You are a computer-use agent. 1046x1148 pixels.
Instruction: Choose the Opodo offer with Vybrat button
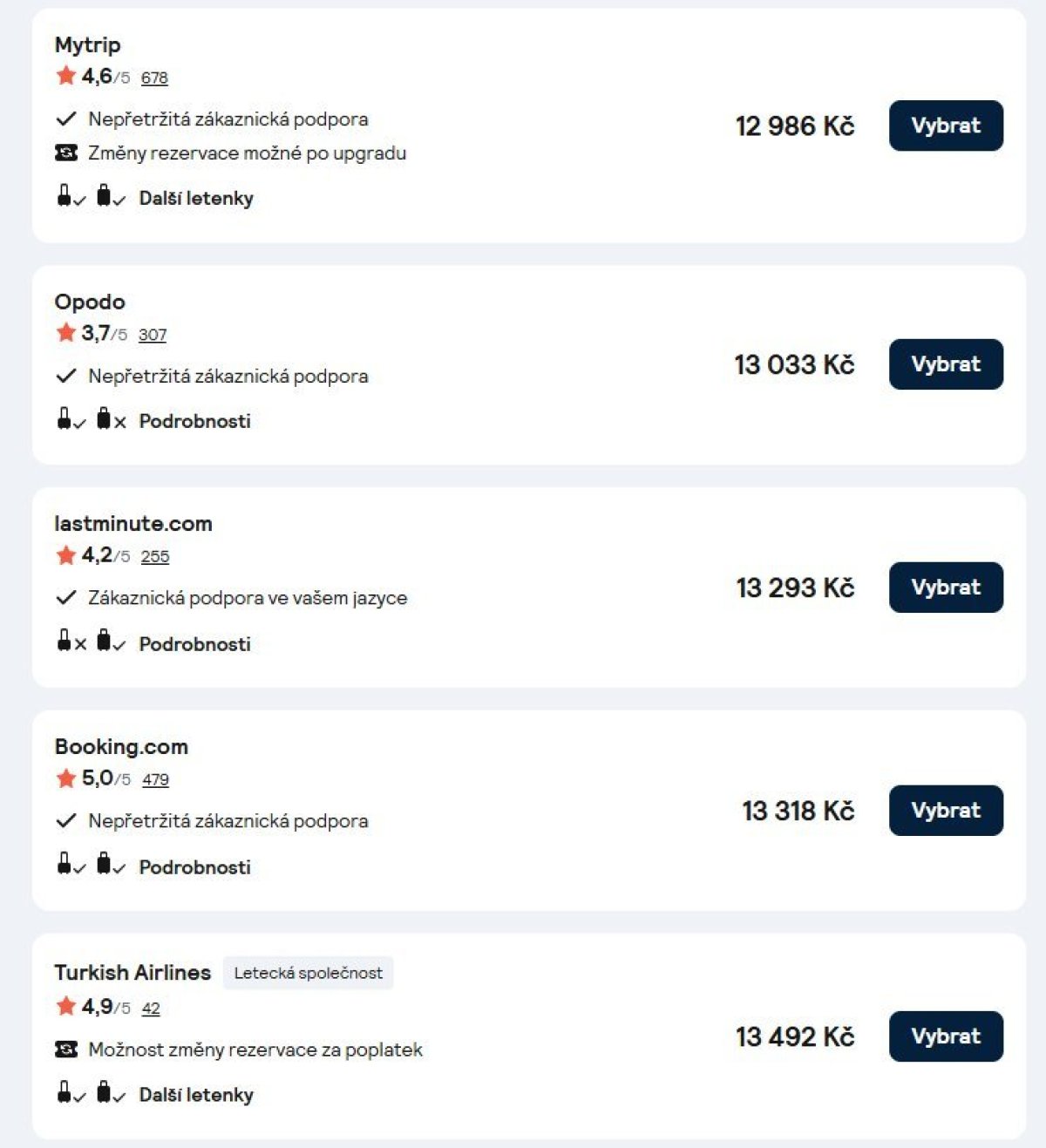click(946, 364)
